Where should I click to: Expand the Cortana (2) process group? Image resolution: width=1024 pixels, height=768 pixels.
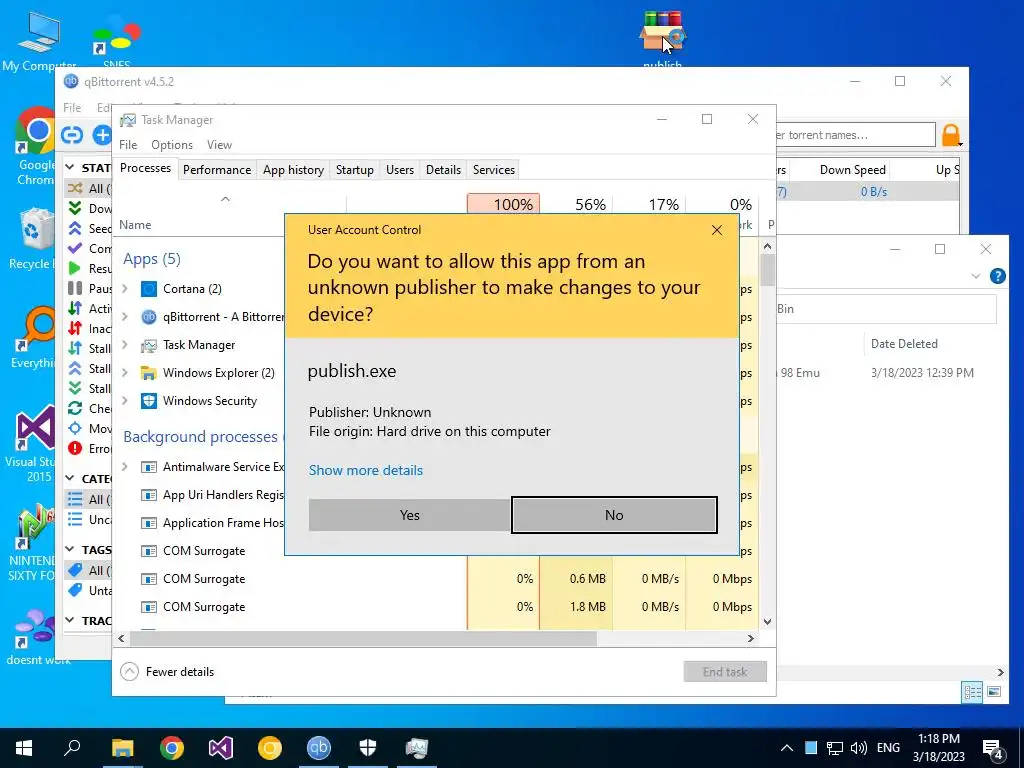coord(125,289)
